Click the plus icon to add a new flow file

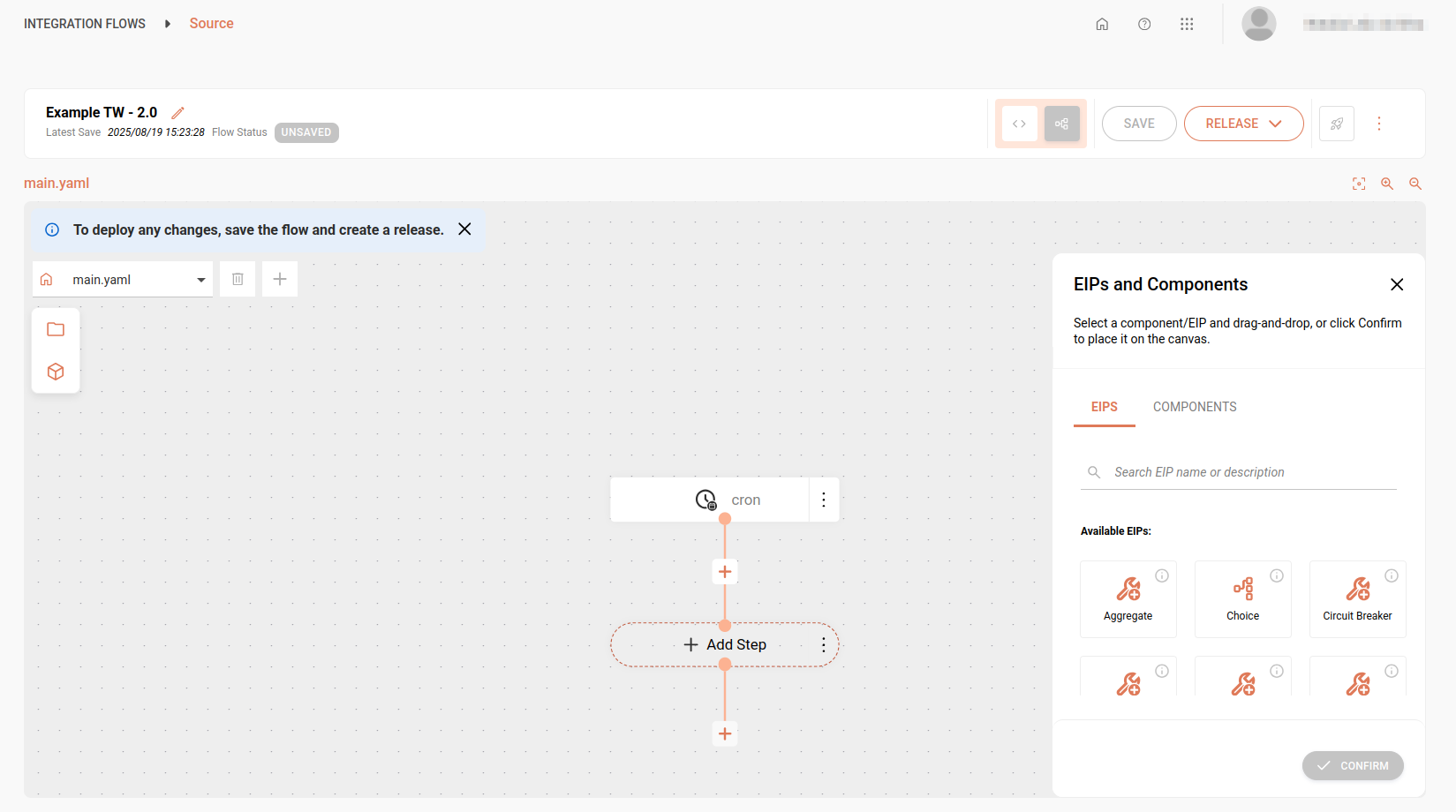click(279, 278)
